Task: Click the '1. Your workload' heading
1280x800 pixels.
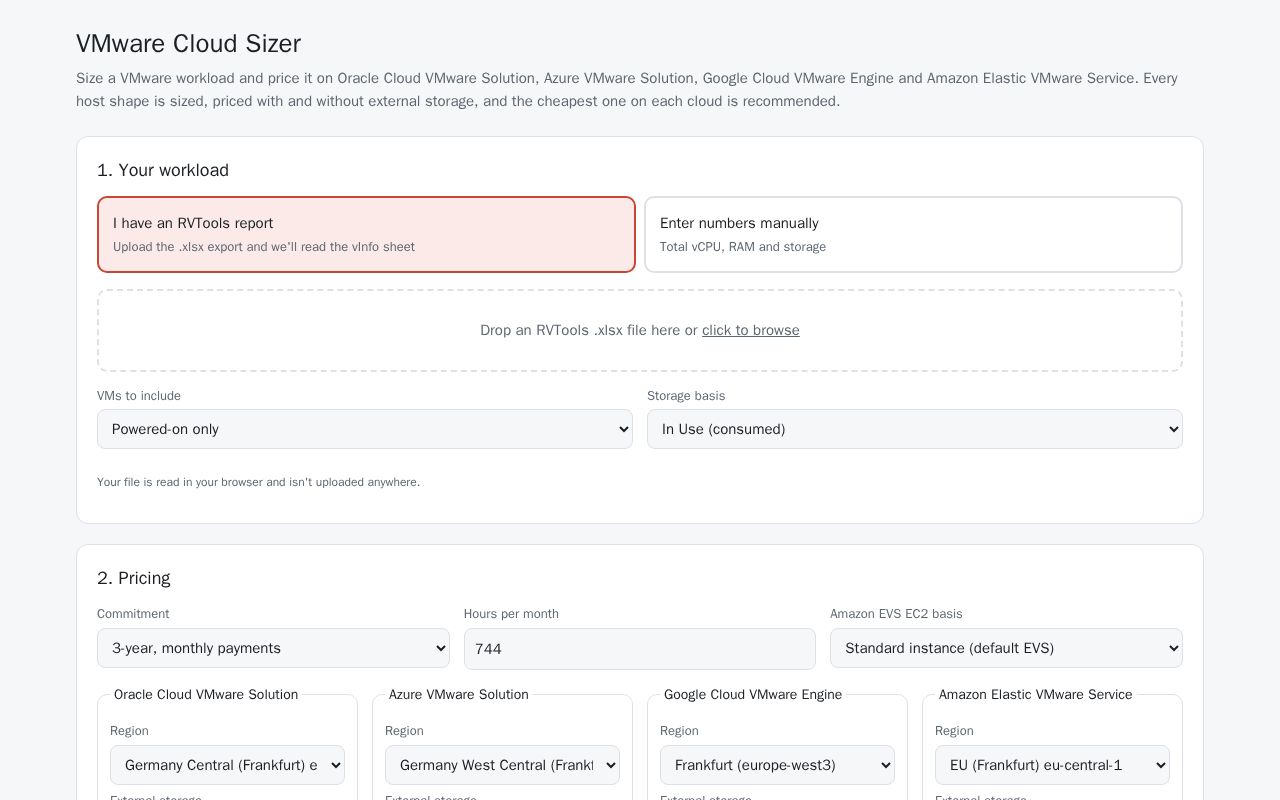Action: click(x=163, y=170)
